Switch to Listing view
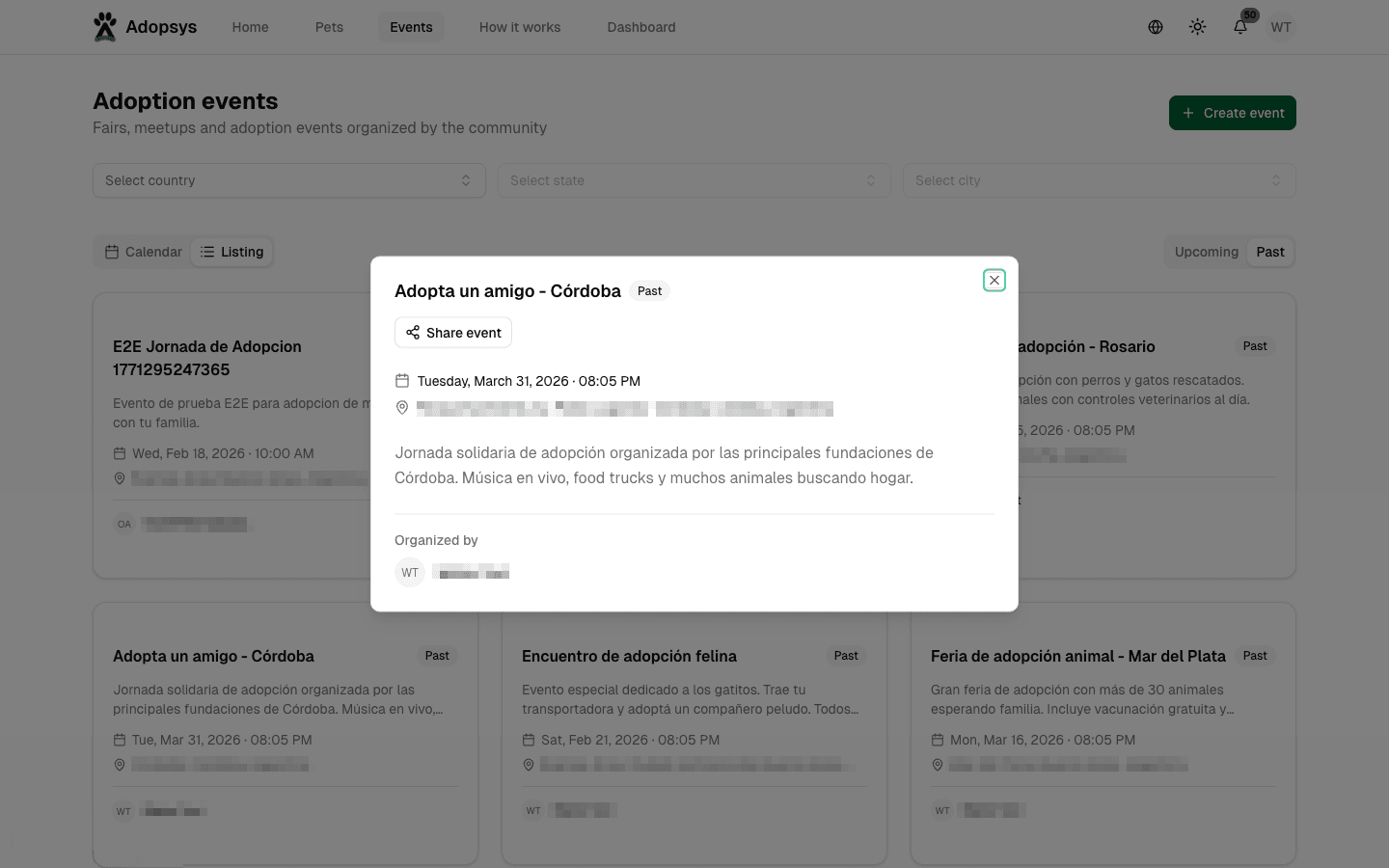 tap(231, 252)
